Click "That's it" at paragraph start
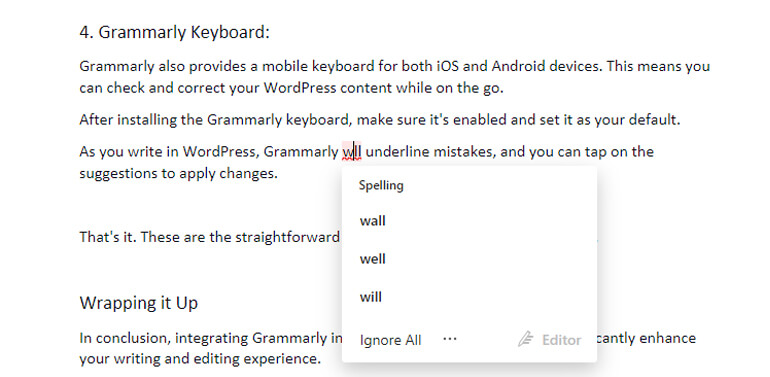770x377 pixels. coord(108,237)
